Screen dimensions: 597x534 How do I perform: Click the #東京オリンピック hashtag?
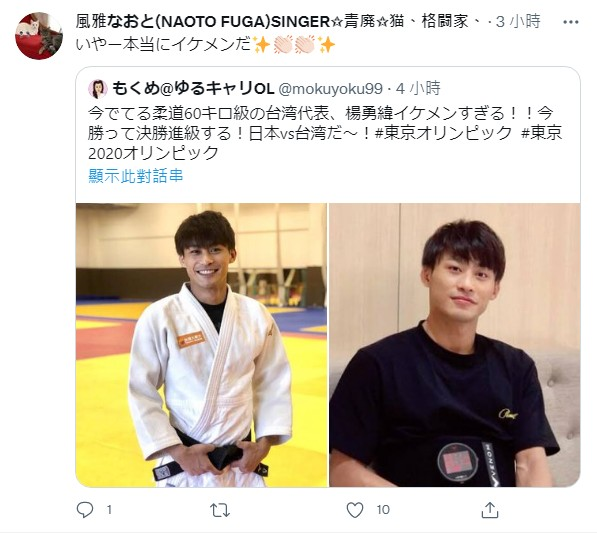pos(443,134)
